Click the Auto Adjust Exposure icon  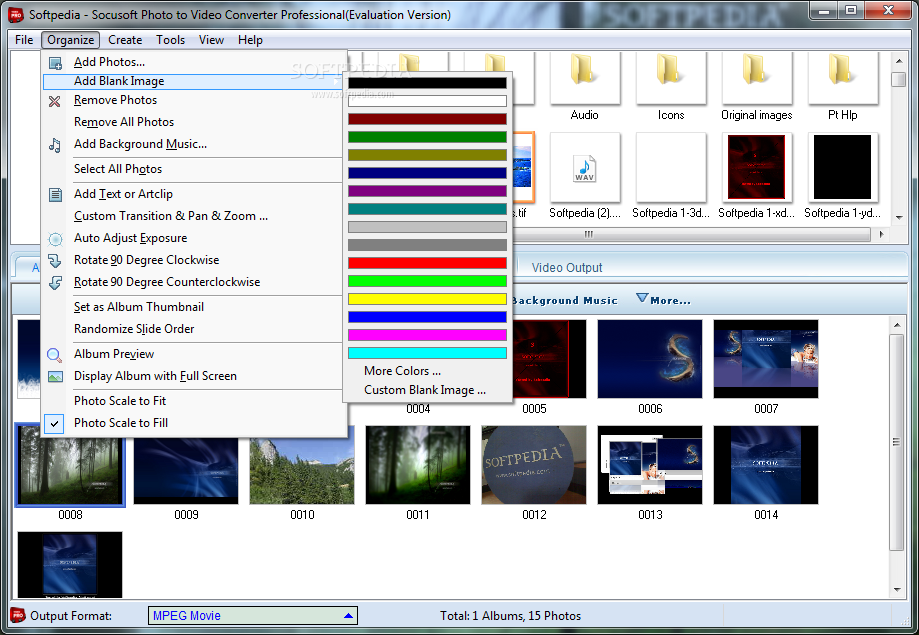[x=55, y=239]
